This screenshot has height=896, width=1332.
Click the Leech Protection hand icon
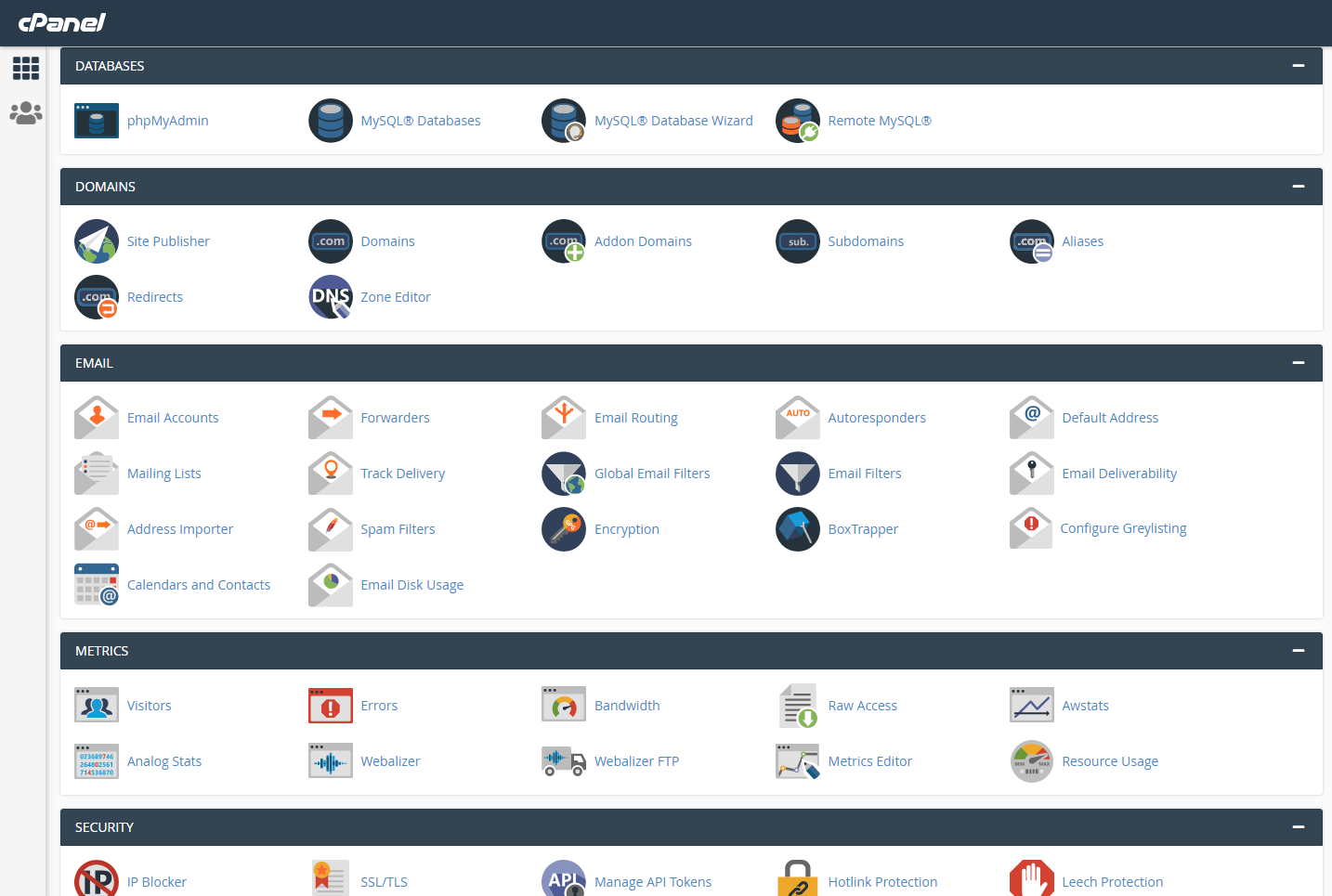pos(1032,878)
